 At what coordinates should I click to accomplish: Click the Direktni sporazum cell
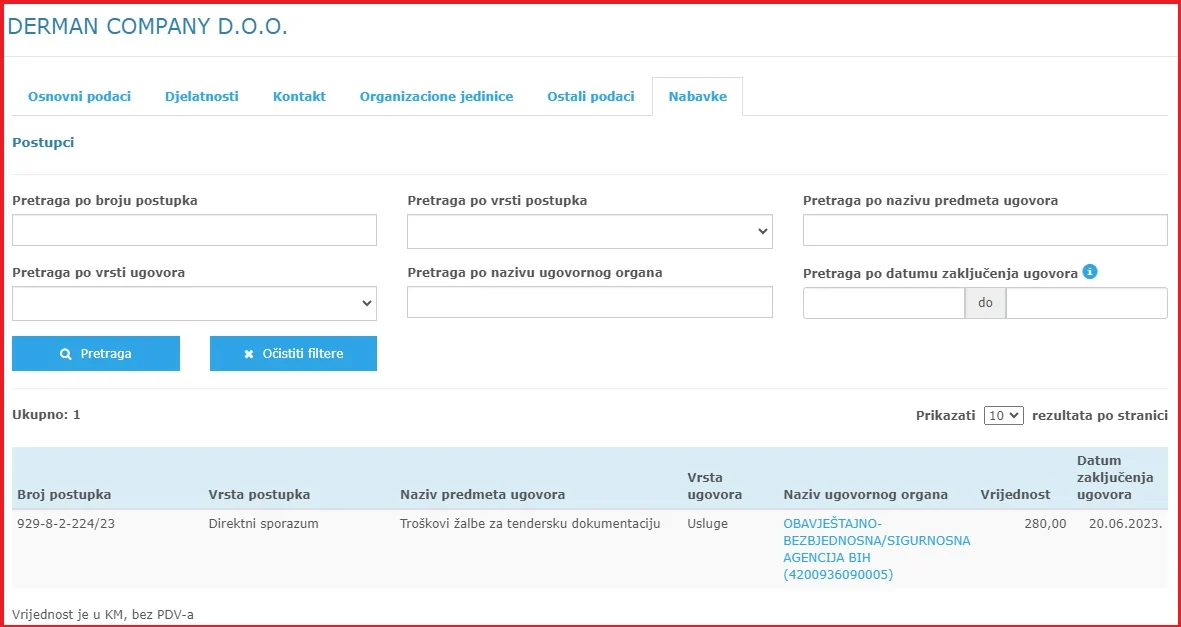click(x=263, y=523)
